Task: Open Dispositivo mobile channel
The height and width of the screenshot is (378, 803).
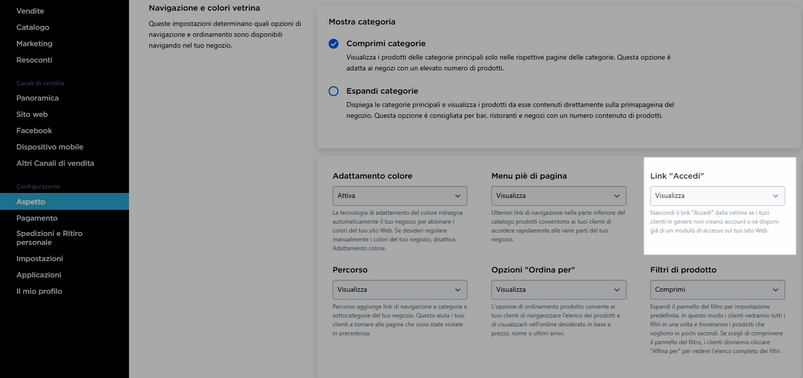Action: pyautogui.click(x=50, y=147)
